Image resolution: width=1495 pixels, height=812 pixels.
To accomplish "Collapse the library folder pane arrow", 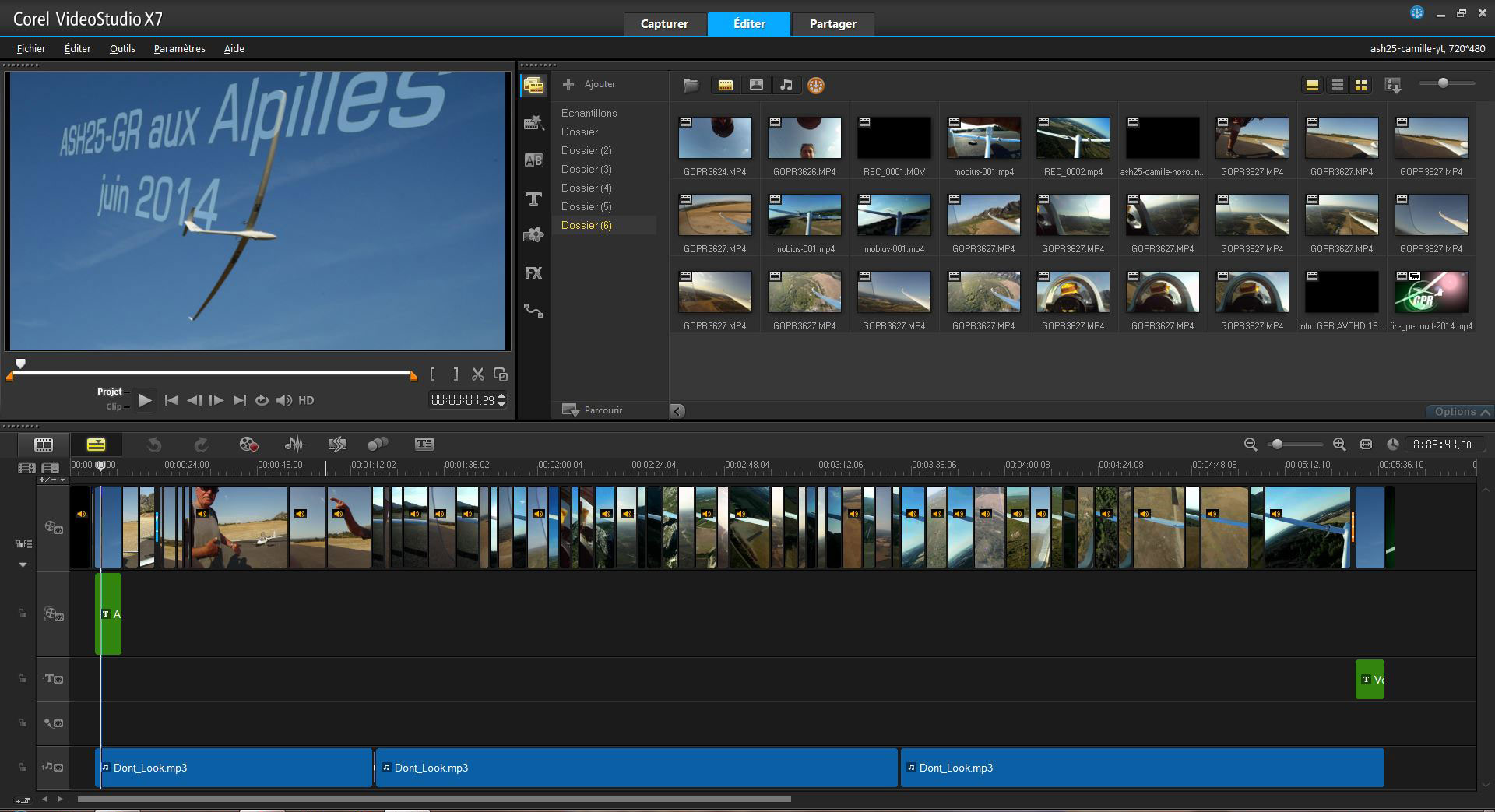I will 678,411.
